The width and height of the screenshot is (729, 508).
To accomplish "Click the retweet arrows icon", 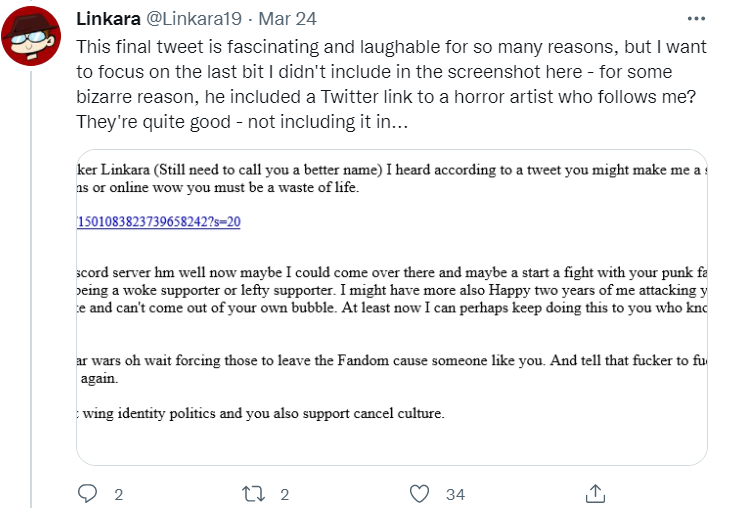I will (253, 494).
